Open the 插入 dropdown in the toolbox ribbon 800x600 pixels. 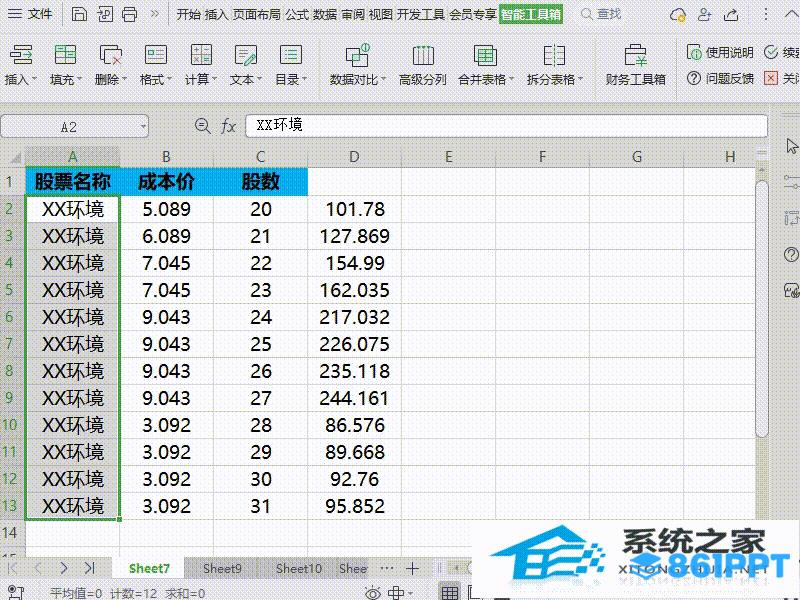coord(20,65)
